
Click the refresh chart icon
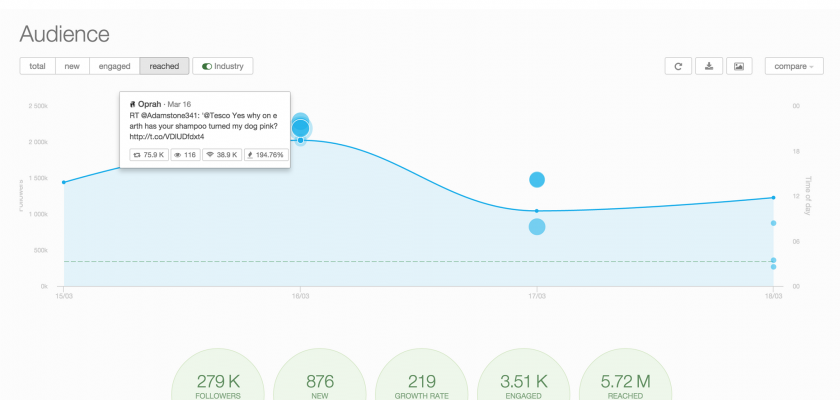pyautogui.click(x=678, y=66)
